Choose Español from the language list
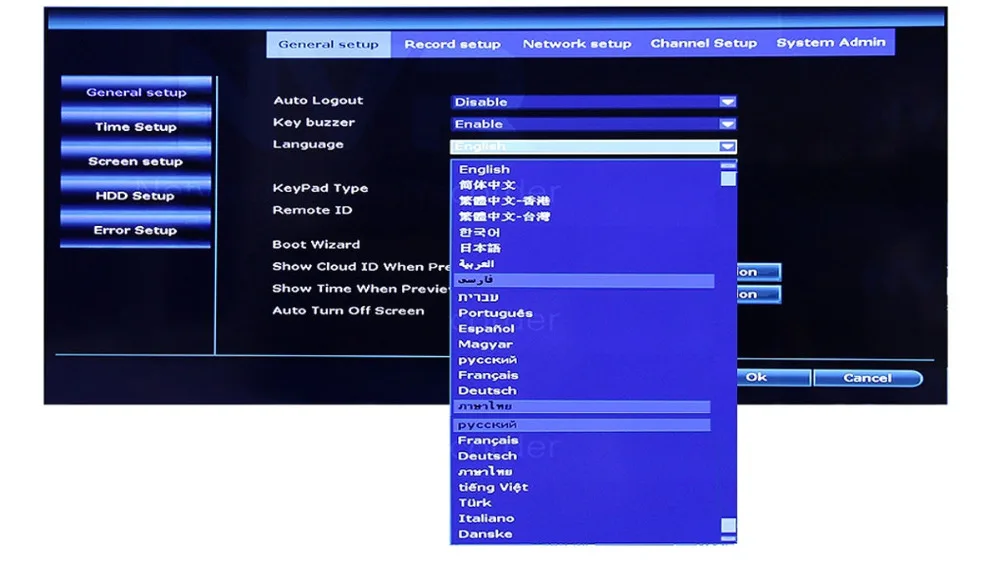Viewport: 1000px width, 563px height. pyautogui.click(x=486, y=329)
